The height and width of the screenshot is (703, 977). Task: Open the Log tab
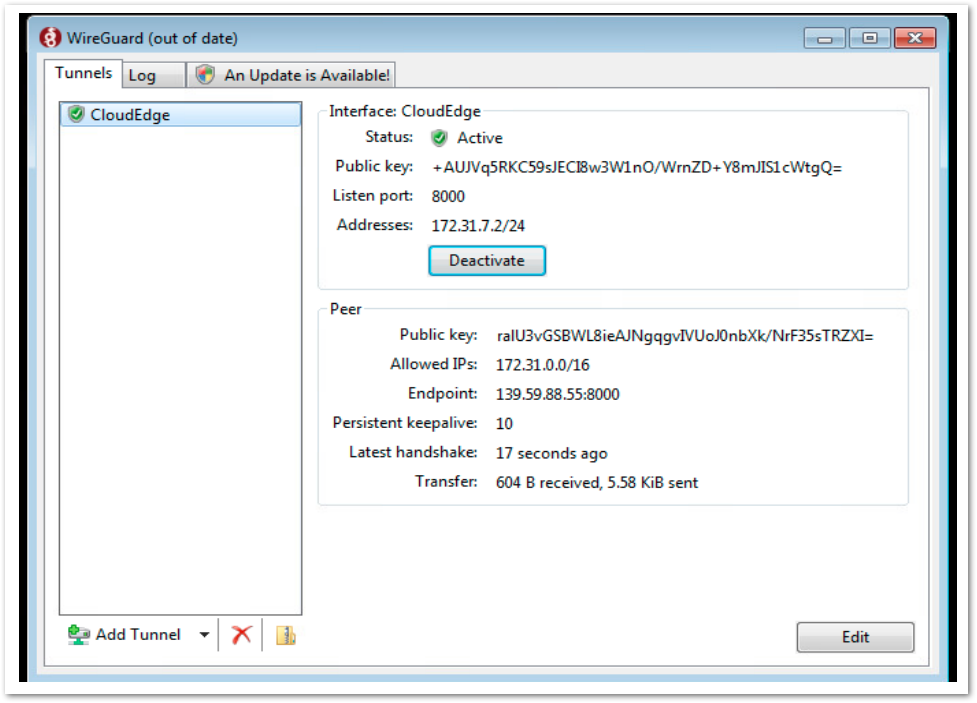(142, 76)
